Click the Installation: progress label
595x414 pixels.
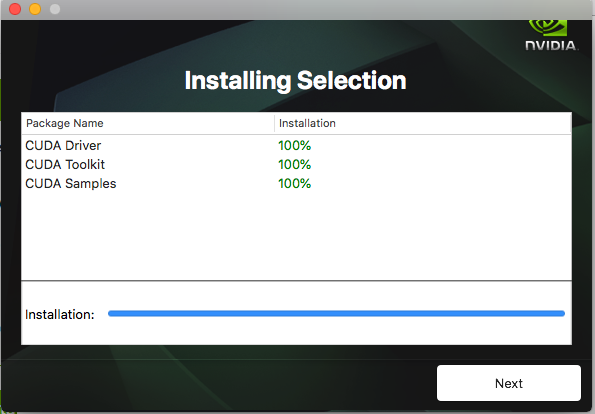(60, 315)
